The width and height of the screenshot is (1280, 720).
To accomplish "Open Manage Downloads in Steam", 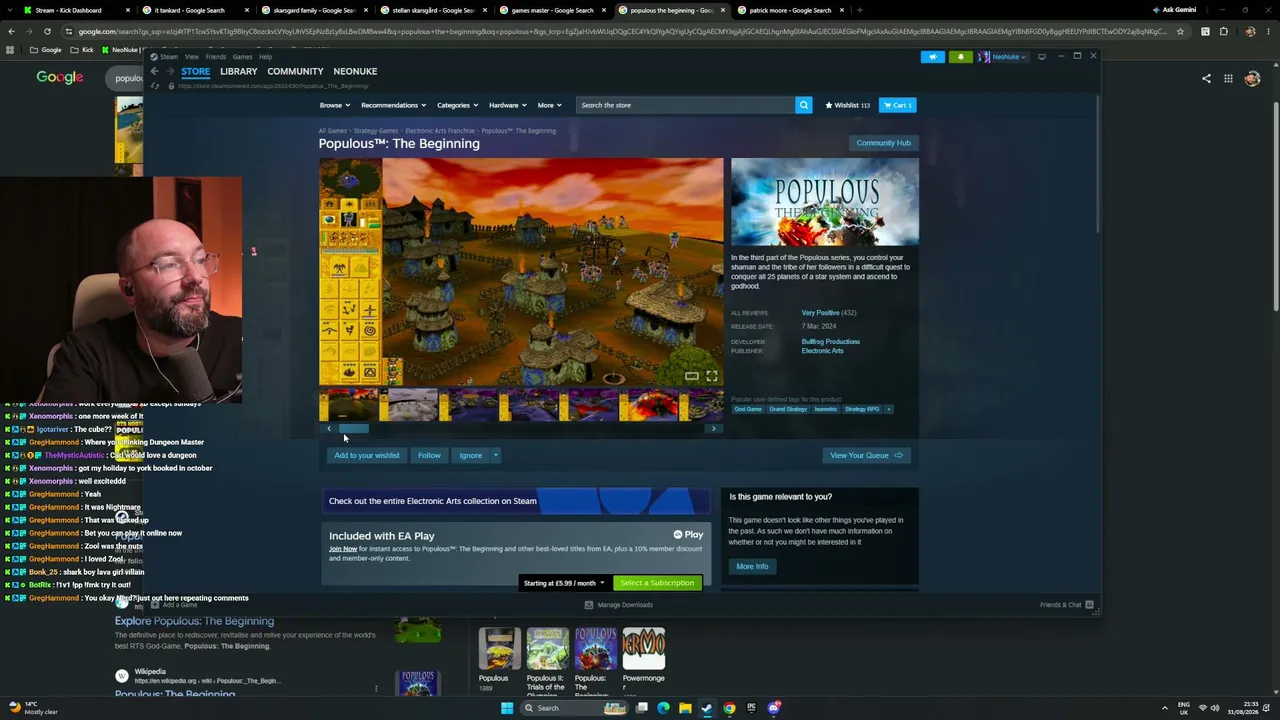I will tap(618, 605).
